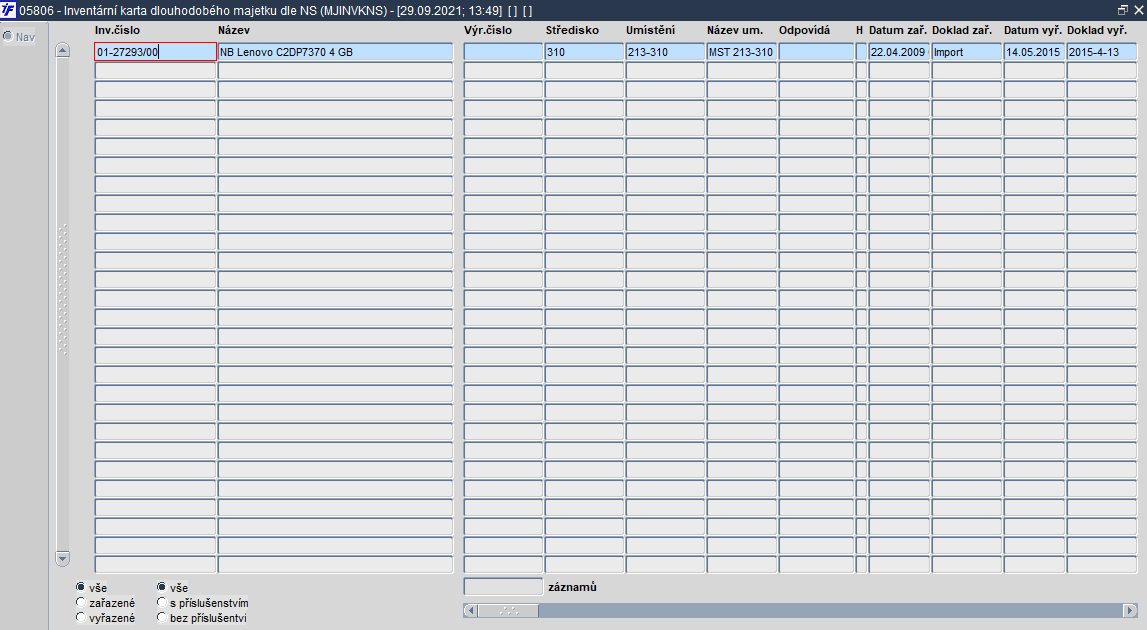The width and height of the screenshot is (1147, 630).
Task: Click the 'Inv.číslo' column header
Action: point(117,30)
